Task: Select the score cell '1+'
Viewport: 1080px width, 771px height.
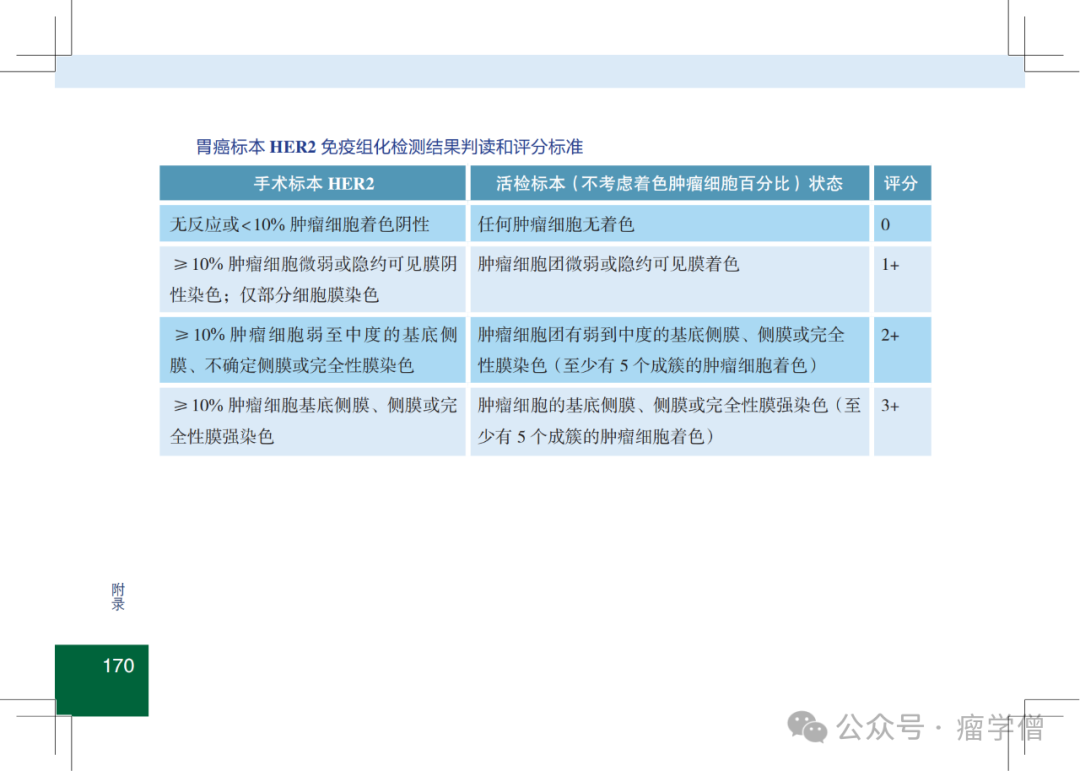Action: [x=902, y=279]
